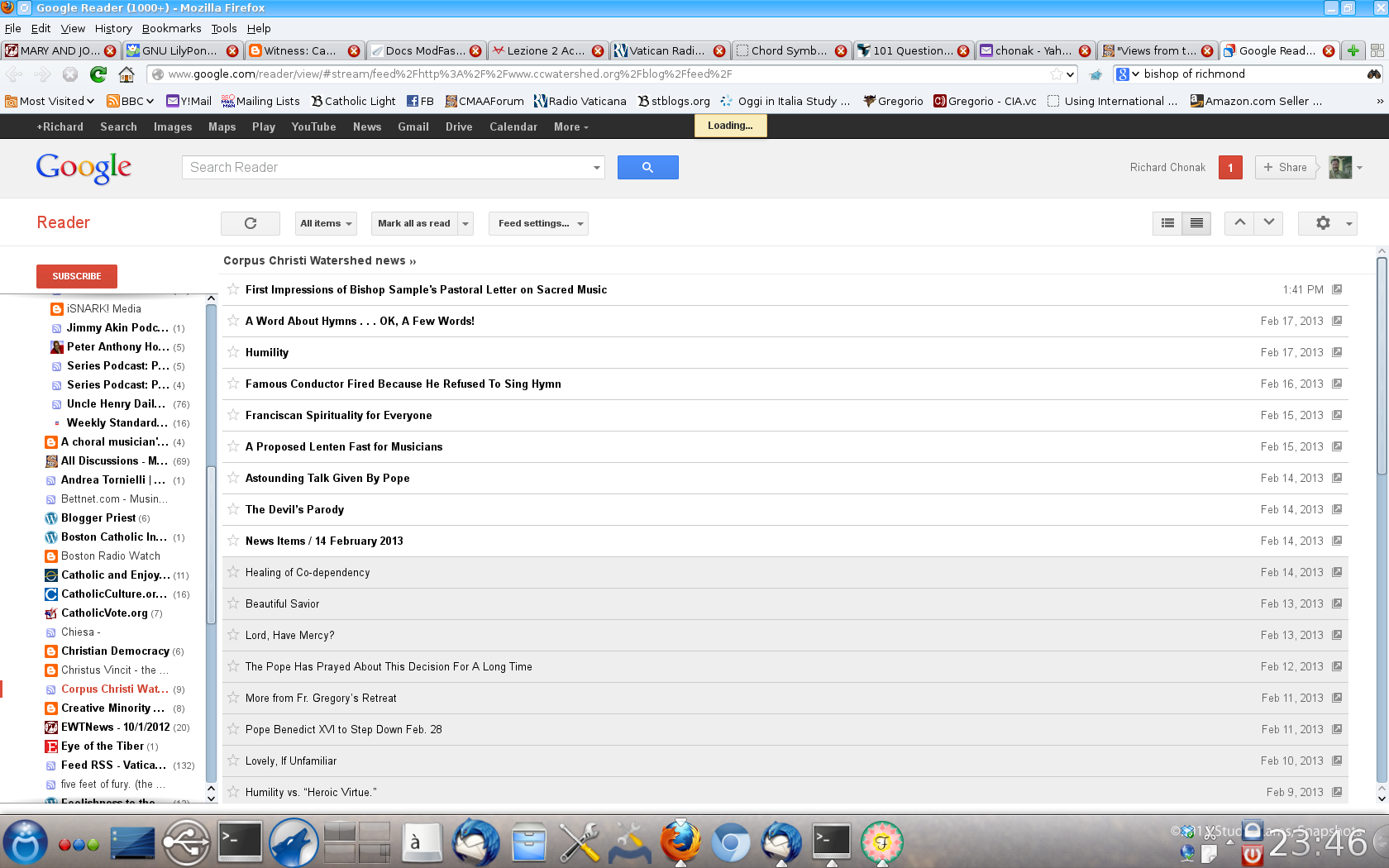Launch Thunderbird from the taskbar

coord(476,842)
